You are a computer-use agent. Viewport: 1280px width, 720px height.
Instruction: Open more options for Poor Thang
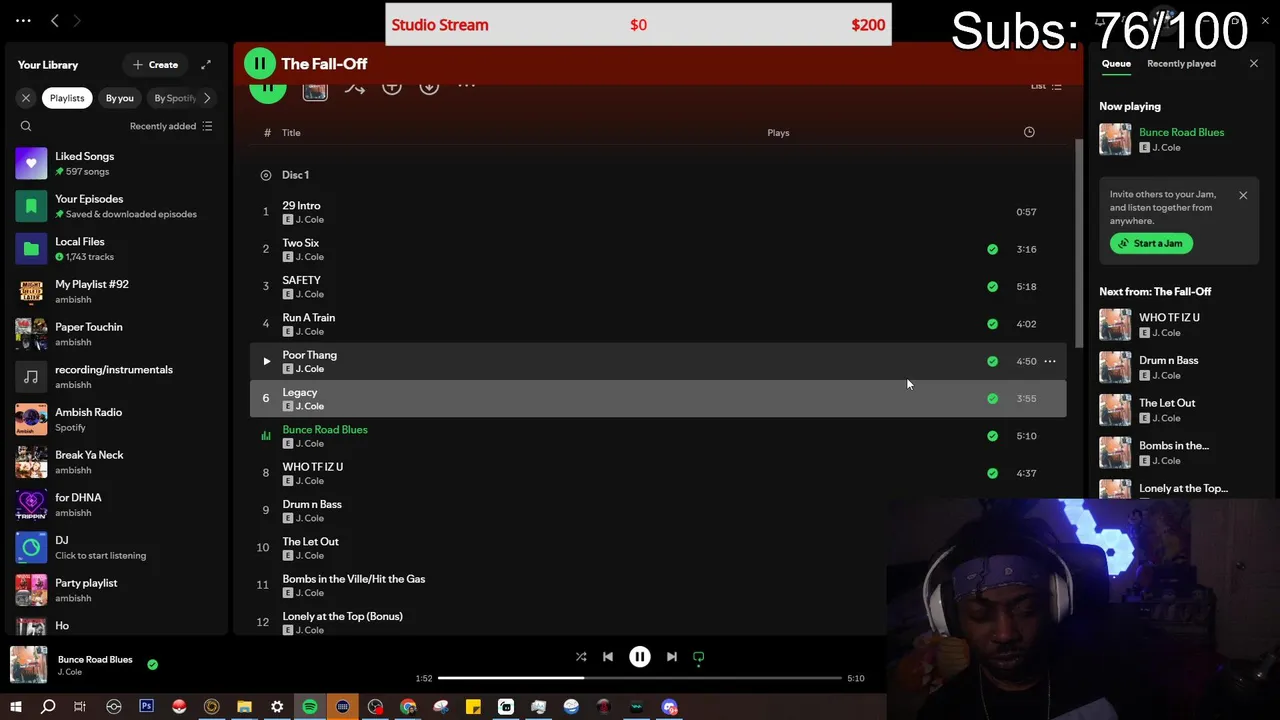(1050, 361)
